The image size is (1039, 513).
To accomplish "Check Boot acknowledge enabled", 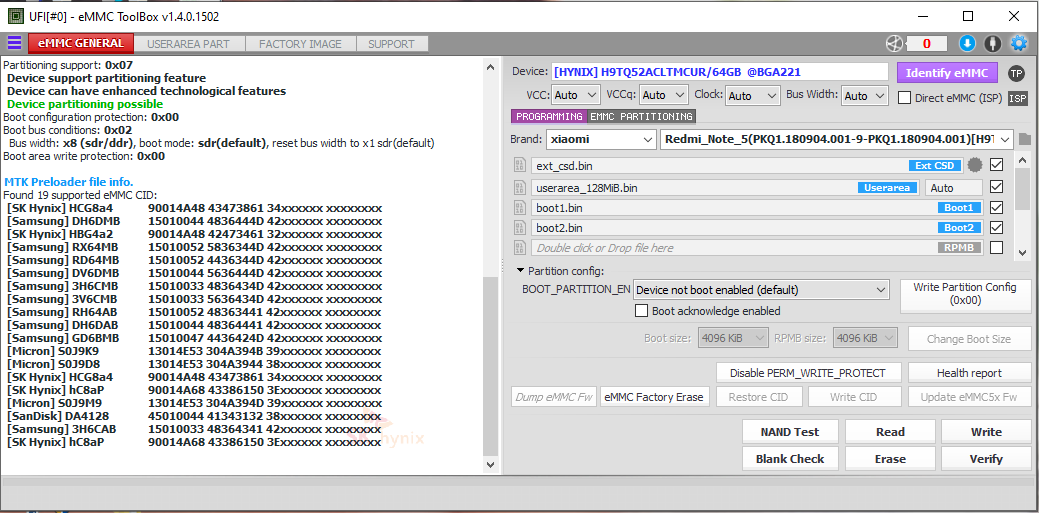I will pos(641,310).
